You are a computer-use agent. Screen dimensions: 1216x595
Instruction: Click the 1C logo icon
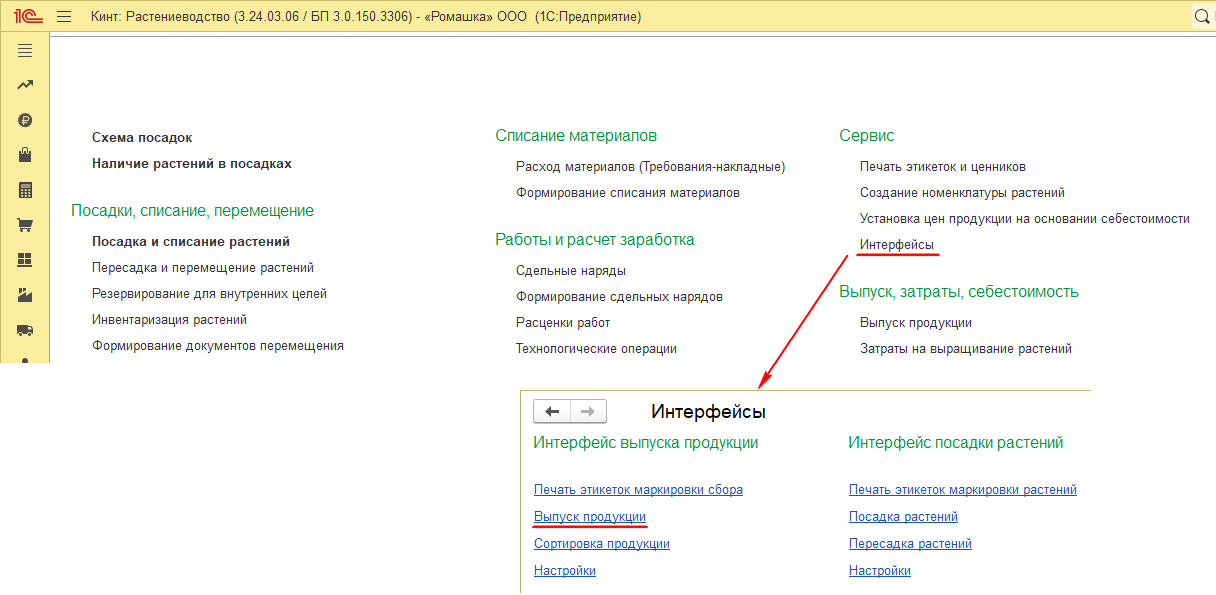pos(26,17)
